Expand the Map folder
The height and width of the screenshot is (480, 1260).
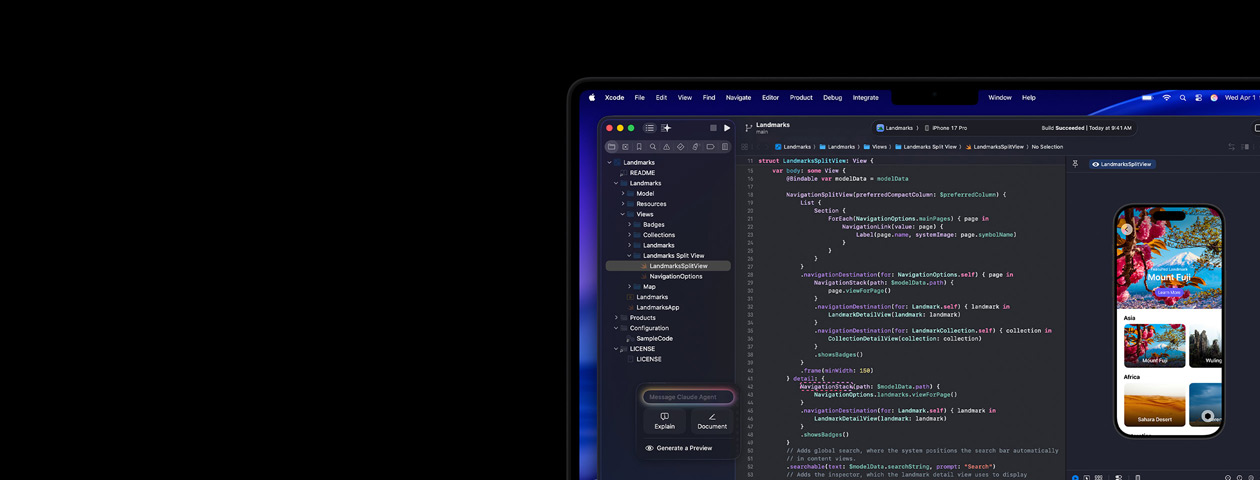(630, 287)
